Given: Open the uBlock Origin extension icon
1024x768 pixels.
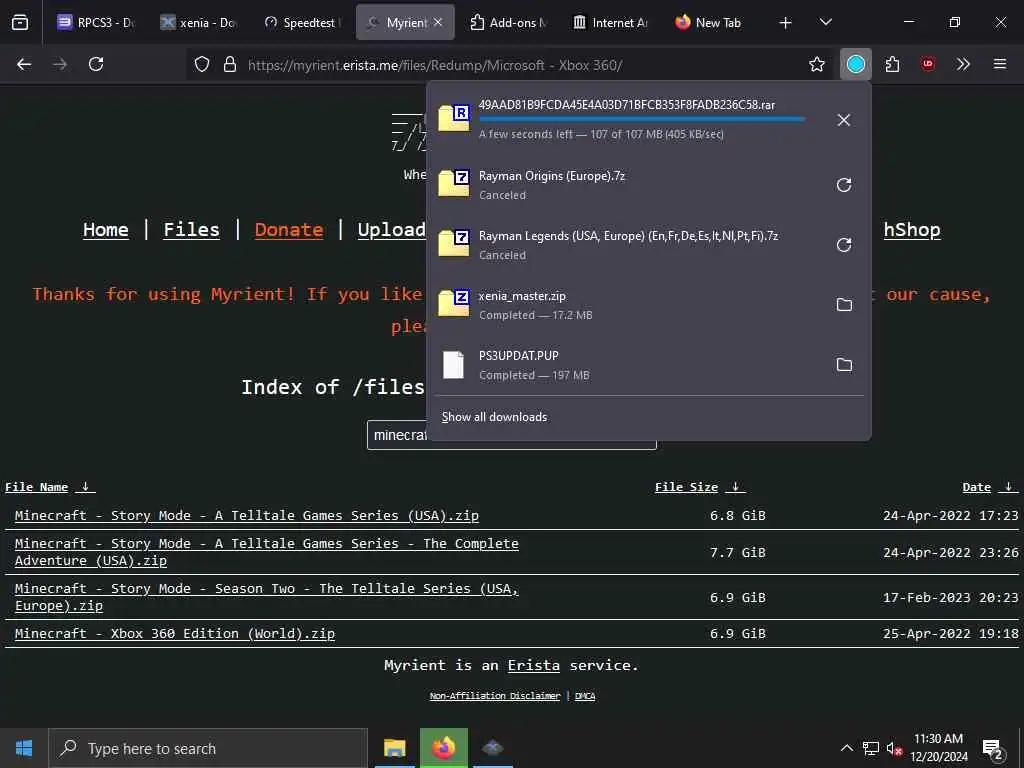Looking at the screenshot, I should coord(928,64).
